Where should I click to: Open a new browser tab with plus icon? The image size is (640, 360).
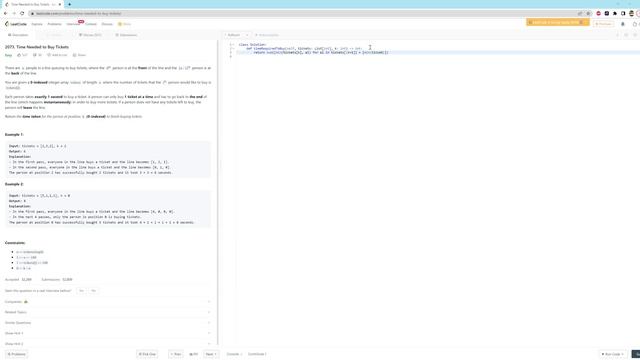click(x=69, y=4)
